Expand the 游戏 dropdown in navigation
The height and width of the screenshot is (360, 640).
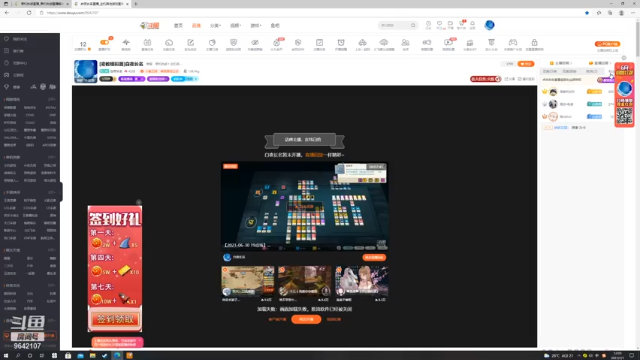click(x=256, y=25)
